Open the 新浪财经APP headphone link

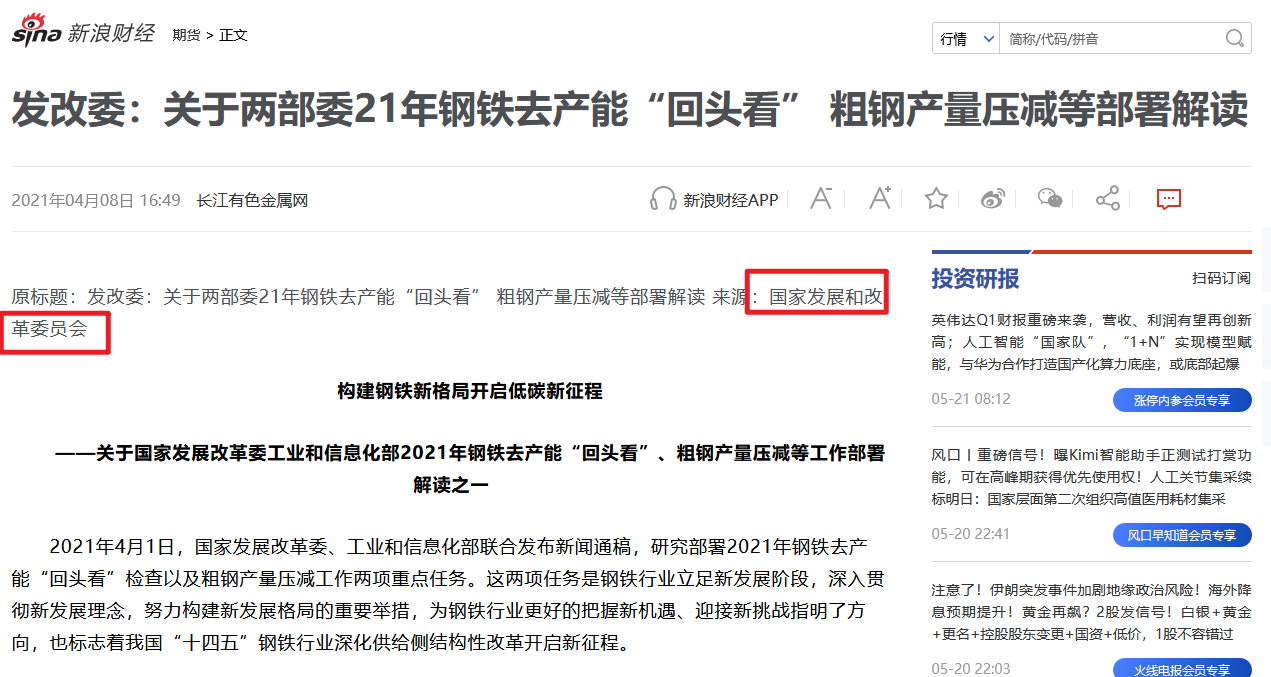pyautogui.click(x=714, y=200)
